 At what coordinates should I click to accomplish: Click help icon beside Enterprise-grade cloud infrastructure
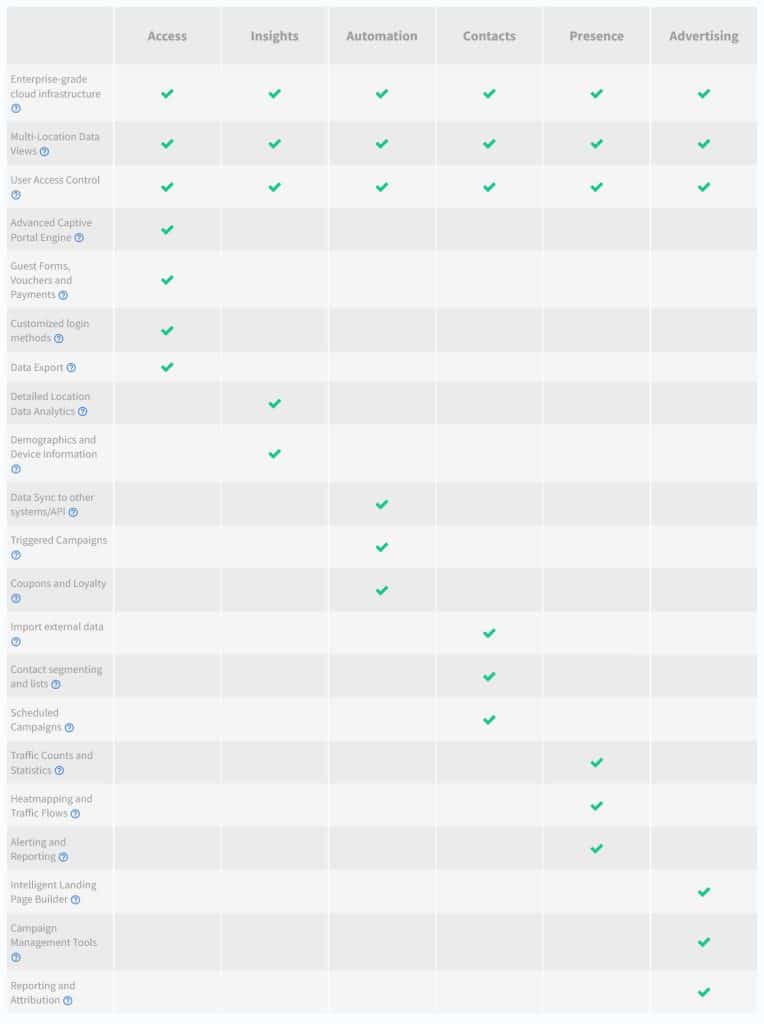tap(16, 108)
